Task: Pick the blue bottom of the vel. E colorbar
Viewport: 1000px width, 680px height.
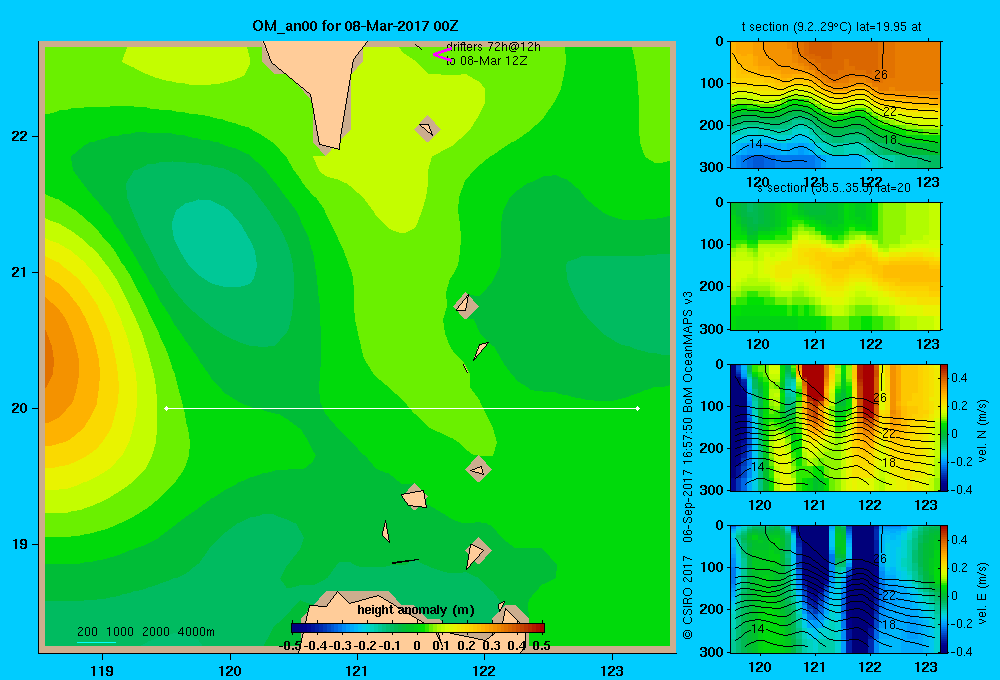Action: pyautogui.click(x=945, y=646)
